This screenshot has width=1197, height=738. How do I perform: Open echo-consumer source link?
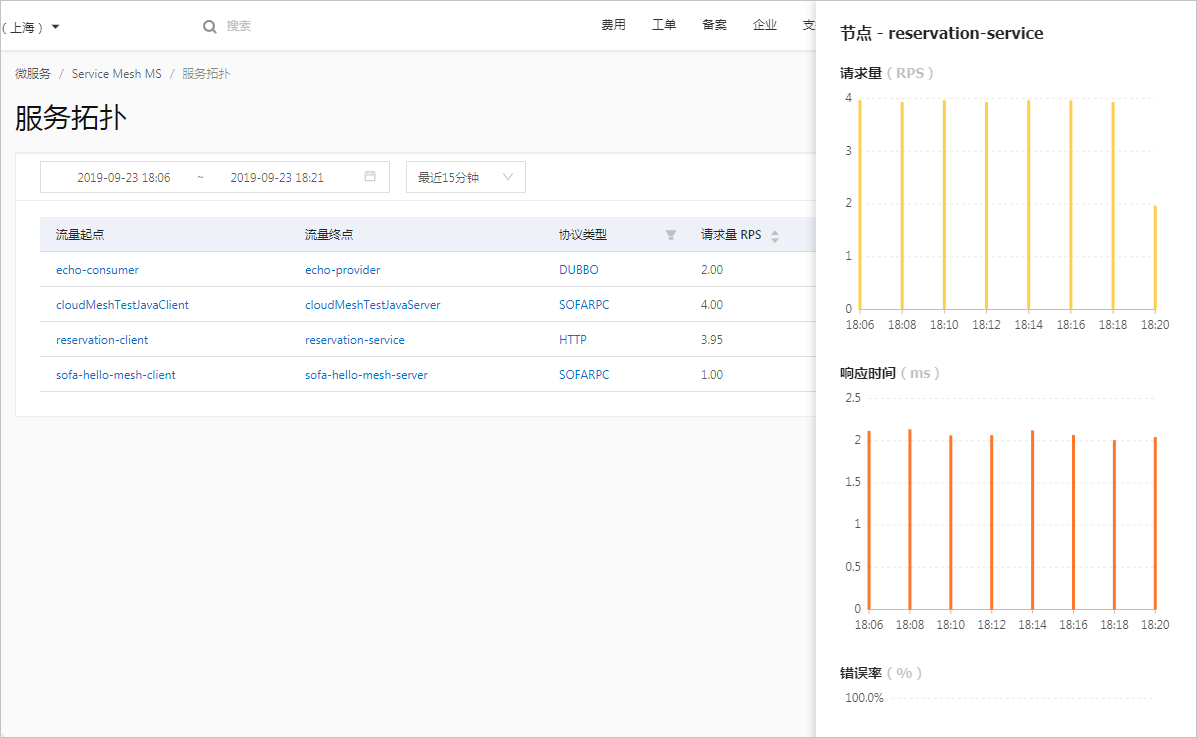point(97,270)
